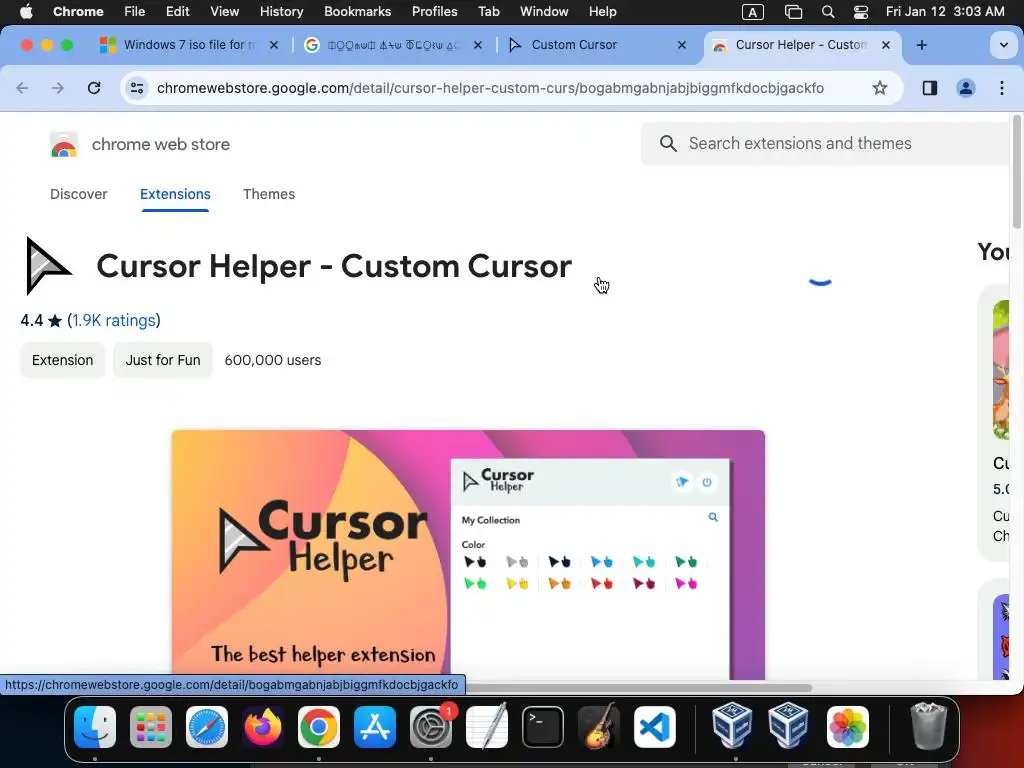Open Google Chrome from the Dock
Viewport: 1024px width, 768px height.
(319, 726)
